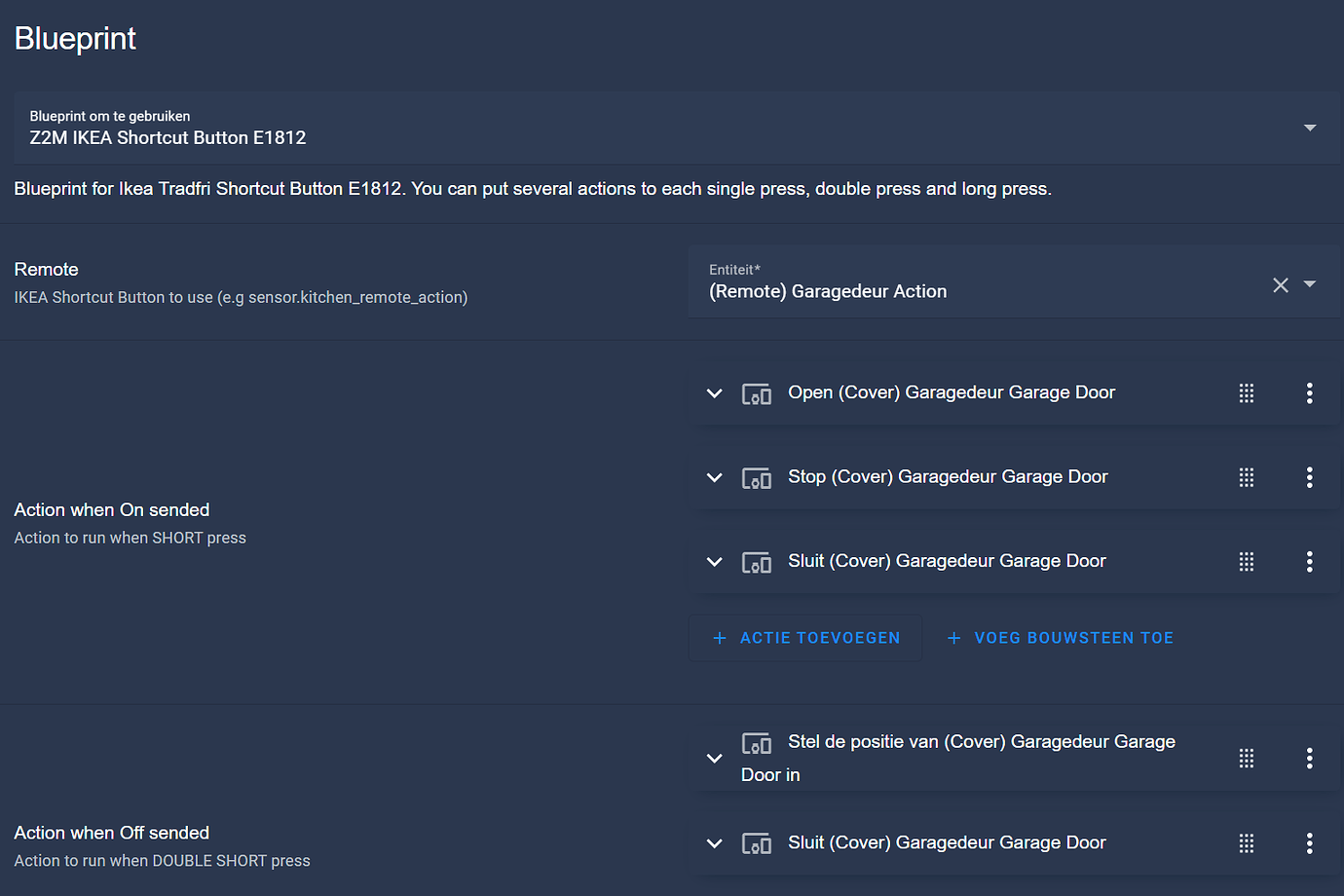Click drag handle of Stel de positie action

pyautogui.click(x=1246, y=758)
